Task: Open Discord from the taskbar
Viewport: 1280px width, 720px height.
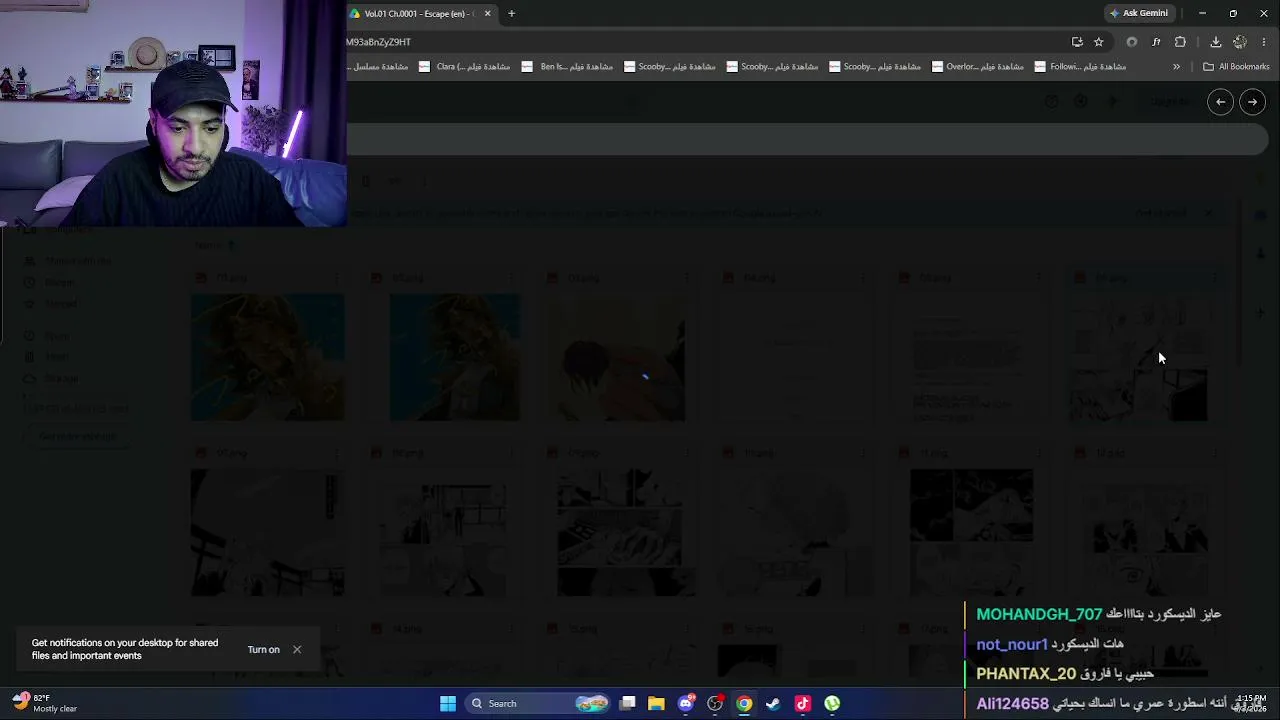Action: (686, 704)
